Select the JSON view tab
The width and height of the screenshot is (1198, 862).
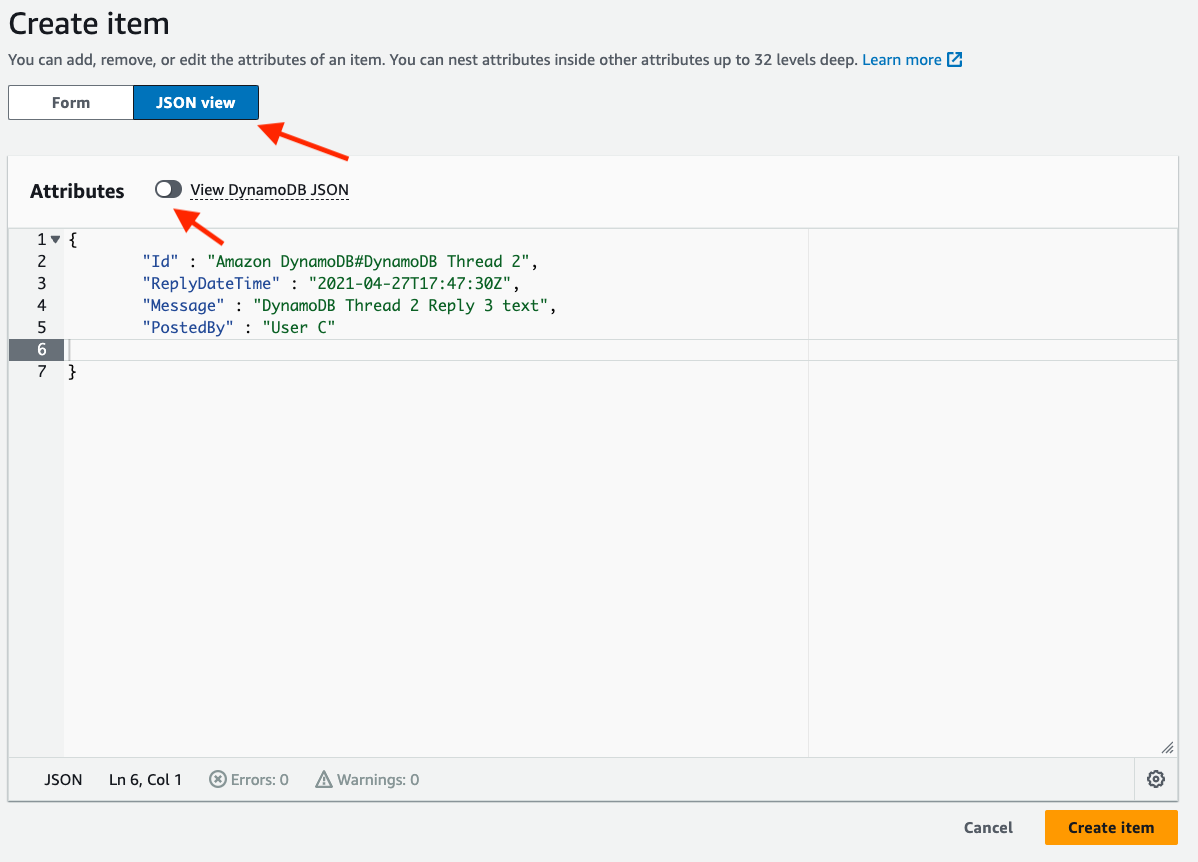pyautogui.click(x=196, y=102)
